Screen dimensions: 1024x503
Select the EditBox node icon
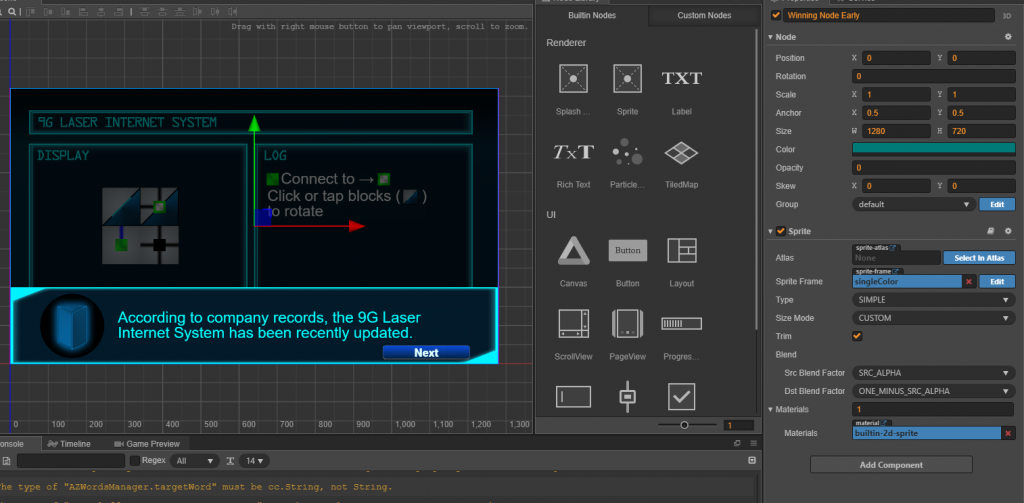[x=573, y=397]
